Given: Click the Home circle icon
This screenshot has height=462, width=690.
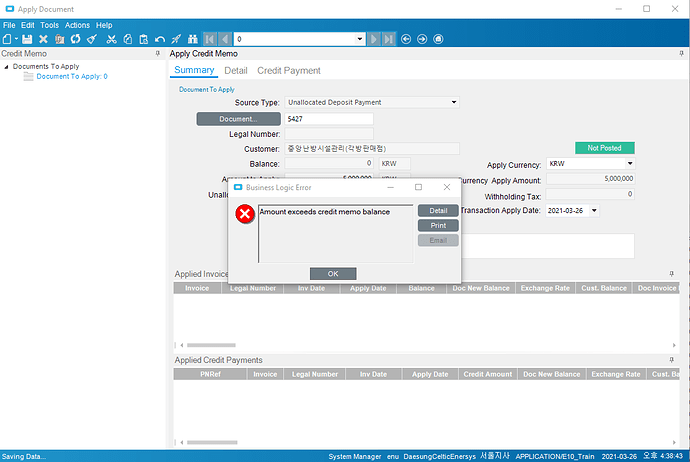Looking at the screenshot, I should pos(438,39).
